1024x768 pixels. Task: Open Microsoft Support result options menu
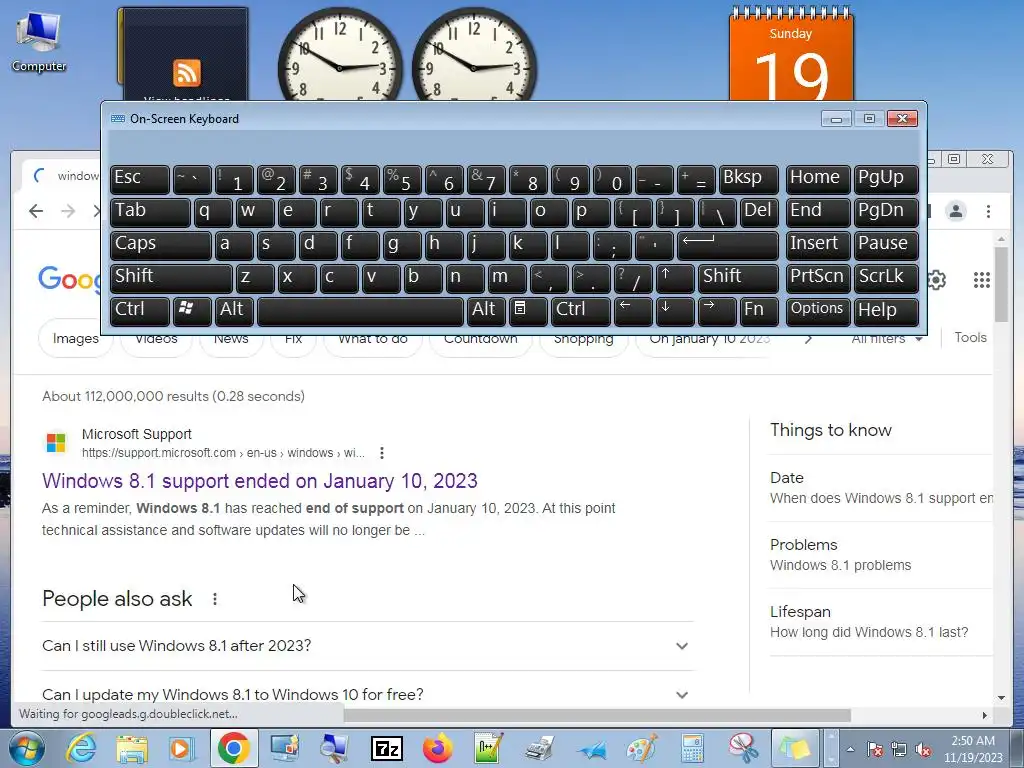point(382,453)
